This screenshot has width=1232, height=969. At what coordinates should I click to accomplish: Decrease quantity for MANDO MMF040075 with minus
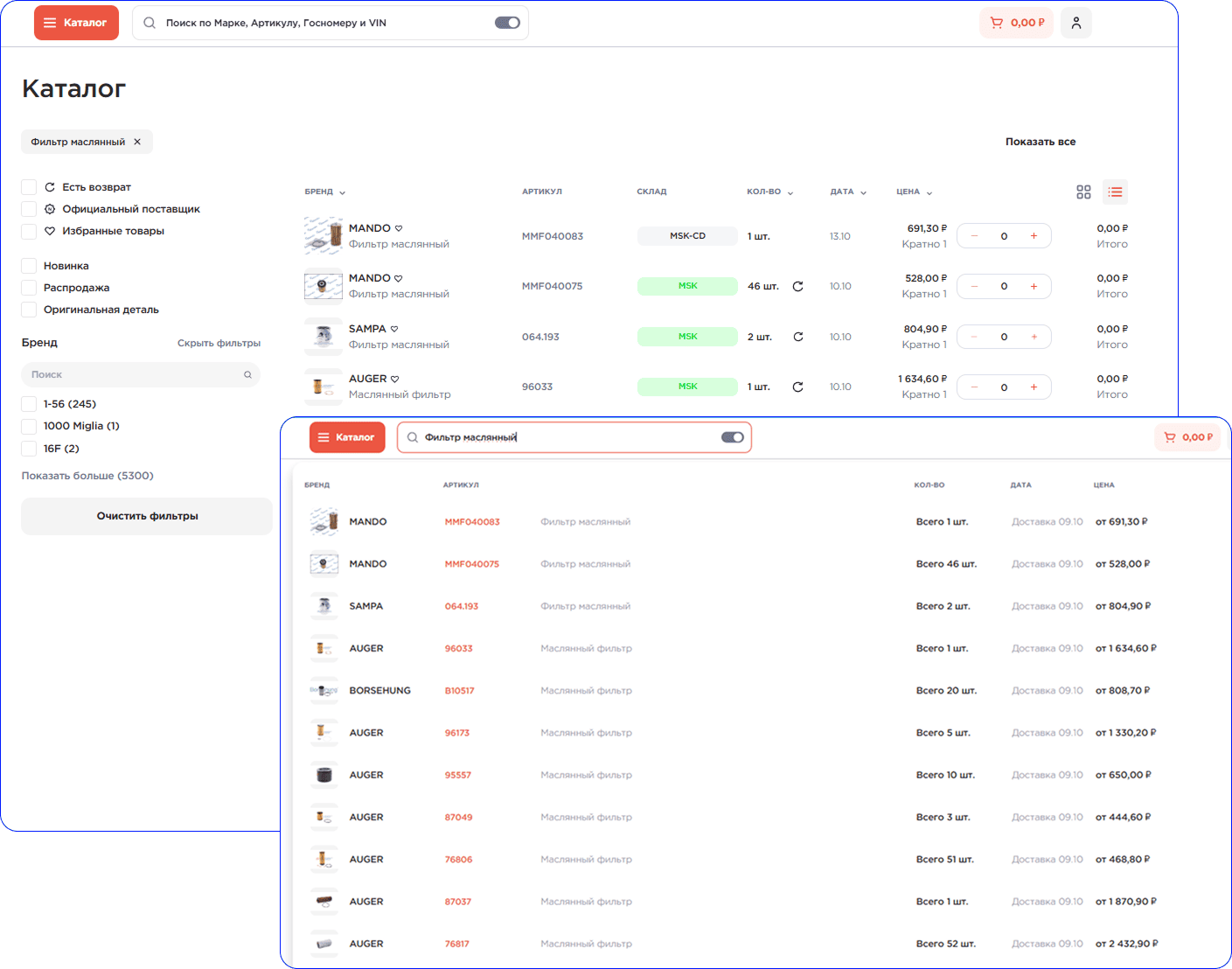point(974,287)
